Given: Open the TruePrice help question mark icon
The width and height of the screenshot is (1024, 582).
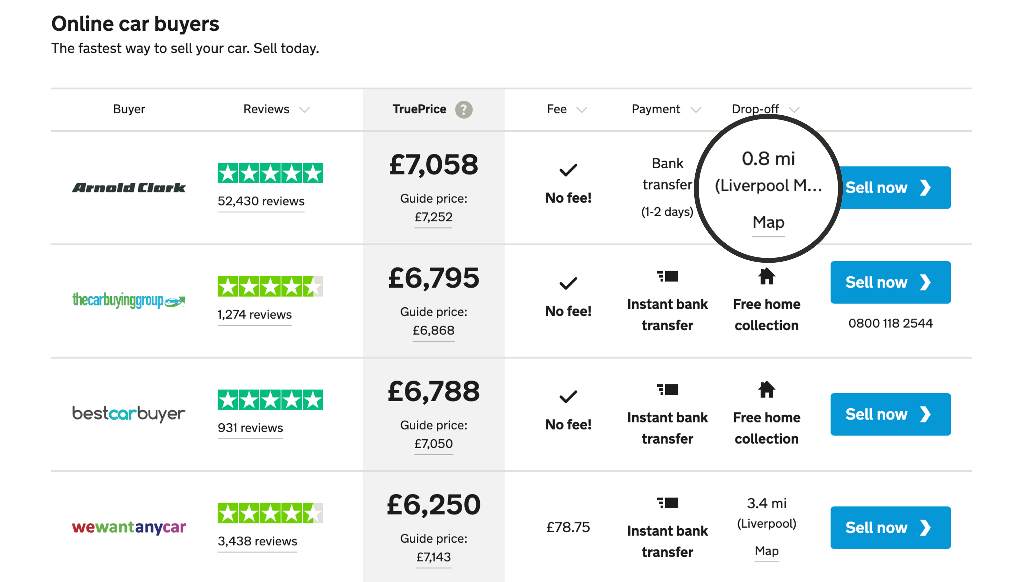Looking at the screenshot, I should tap(464, 110).
